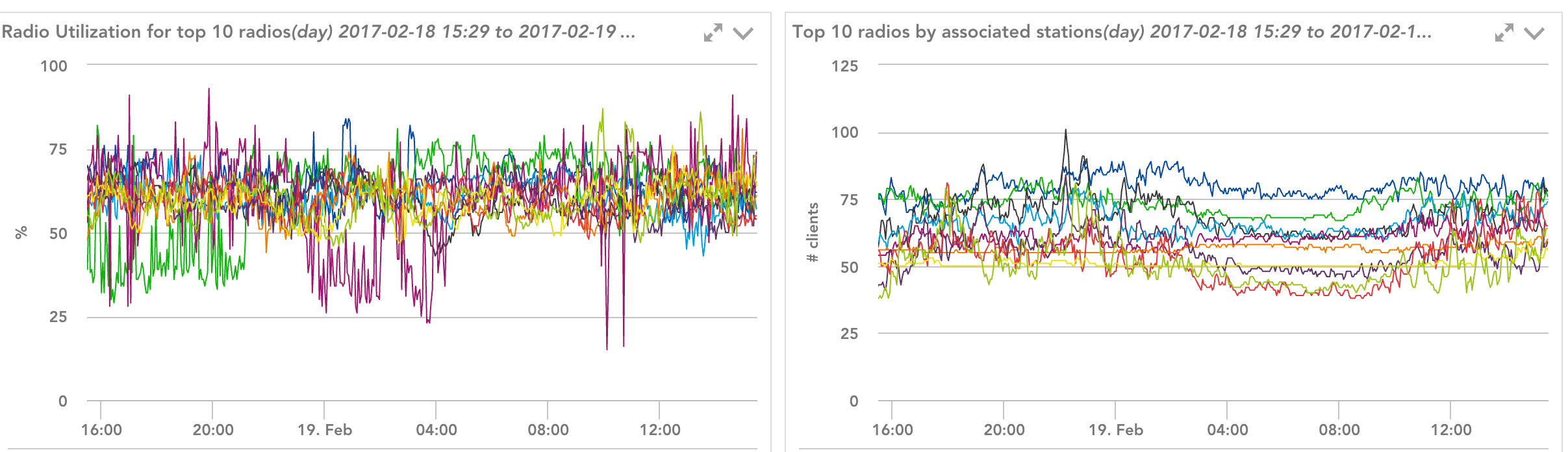Screen dimensions: 1568x452
Task: Click the 04:00 tick on the associated stations chart
Action: pos(1227,429)
